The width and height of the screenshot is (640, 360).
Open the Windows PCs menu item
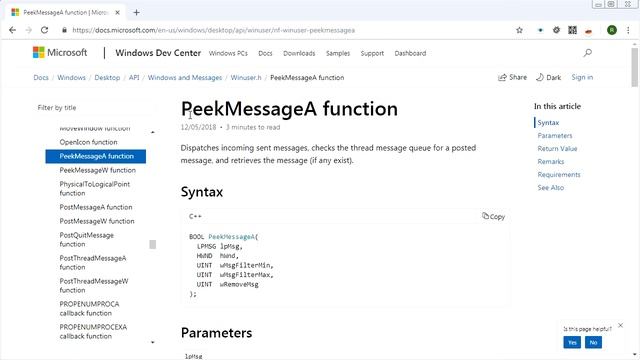pyautogui.click(x=228, y=53)
